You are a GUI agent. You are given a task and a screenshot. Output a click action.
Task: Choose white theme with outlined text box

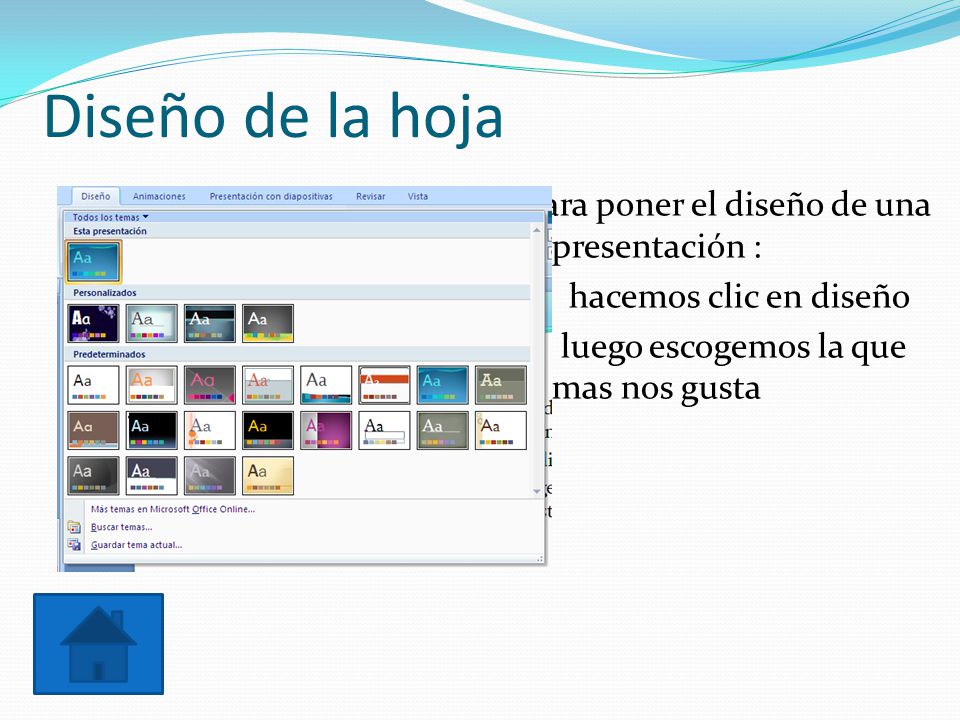384,430
